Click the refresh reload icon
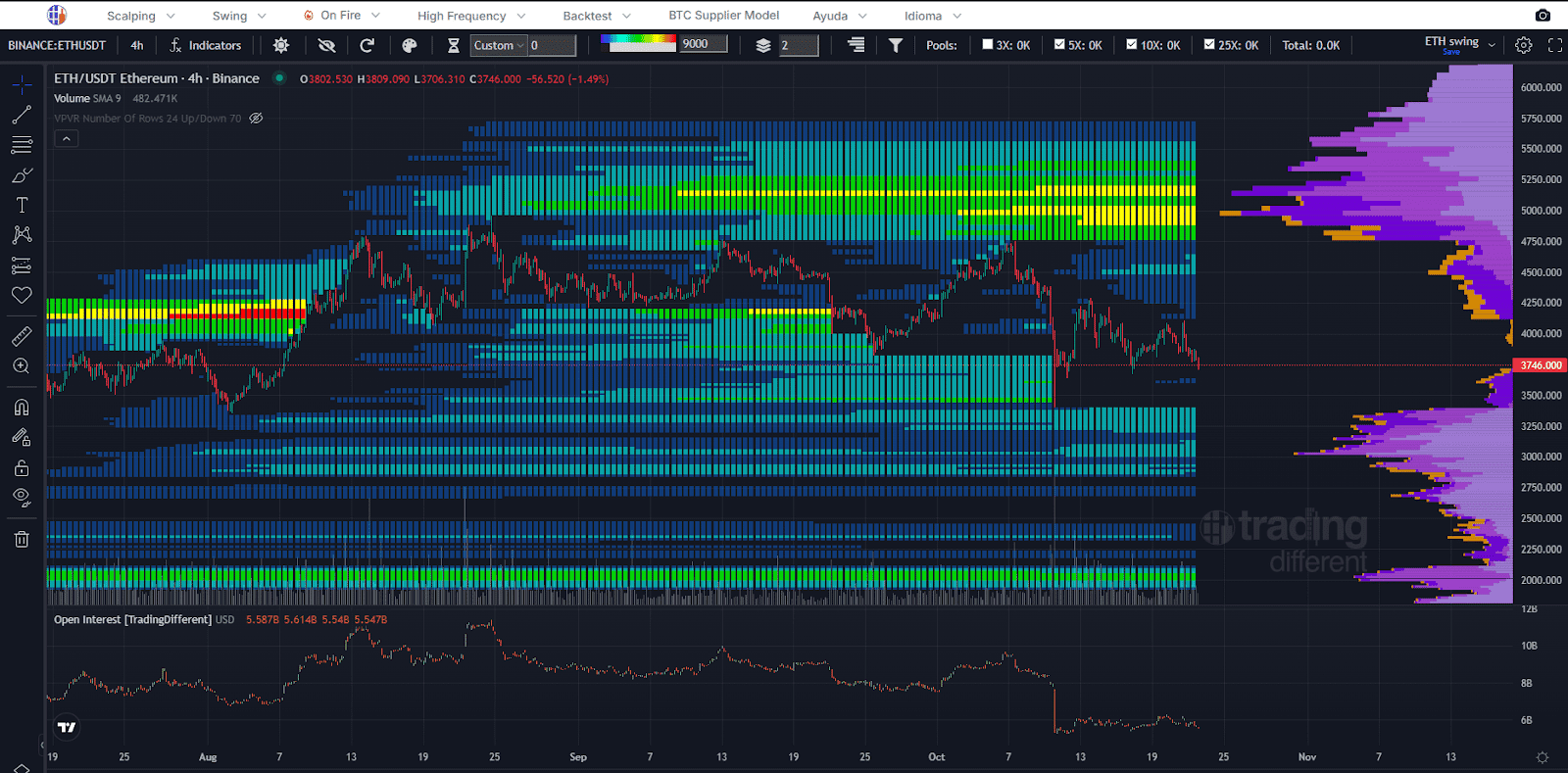 tap(367, 45)
